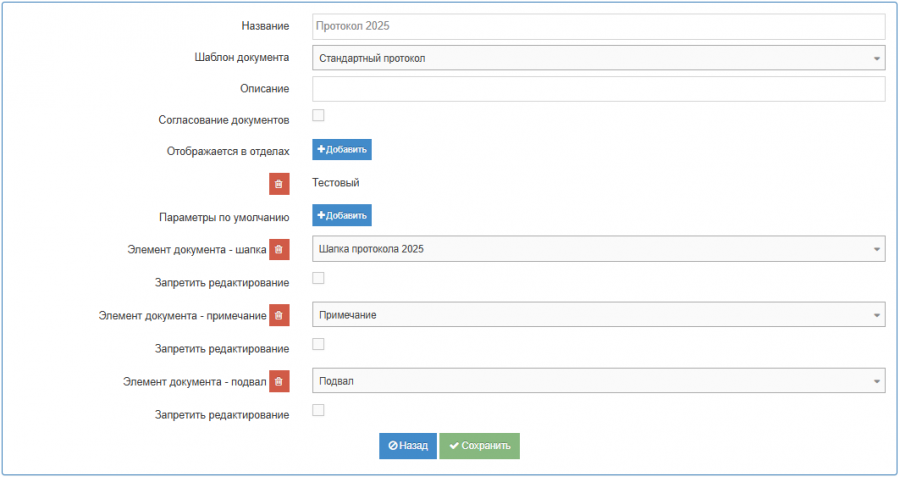This screenshot has height=477, width=900.
Task: Check Запретить редактирование below the примечание element
Action: (x=318, y=344)
